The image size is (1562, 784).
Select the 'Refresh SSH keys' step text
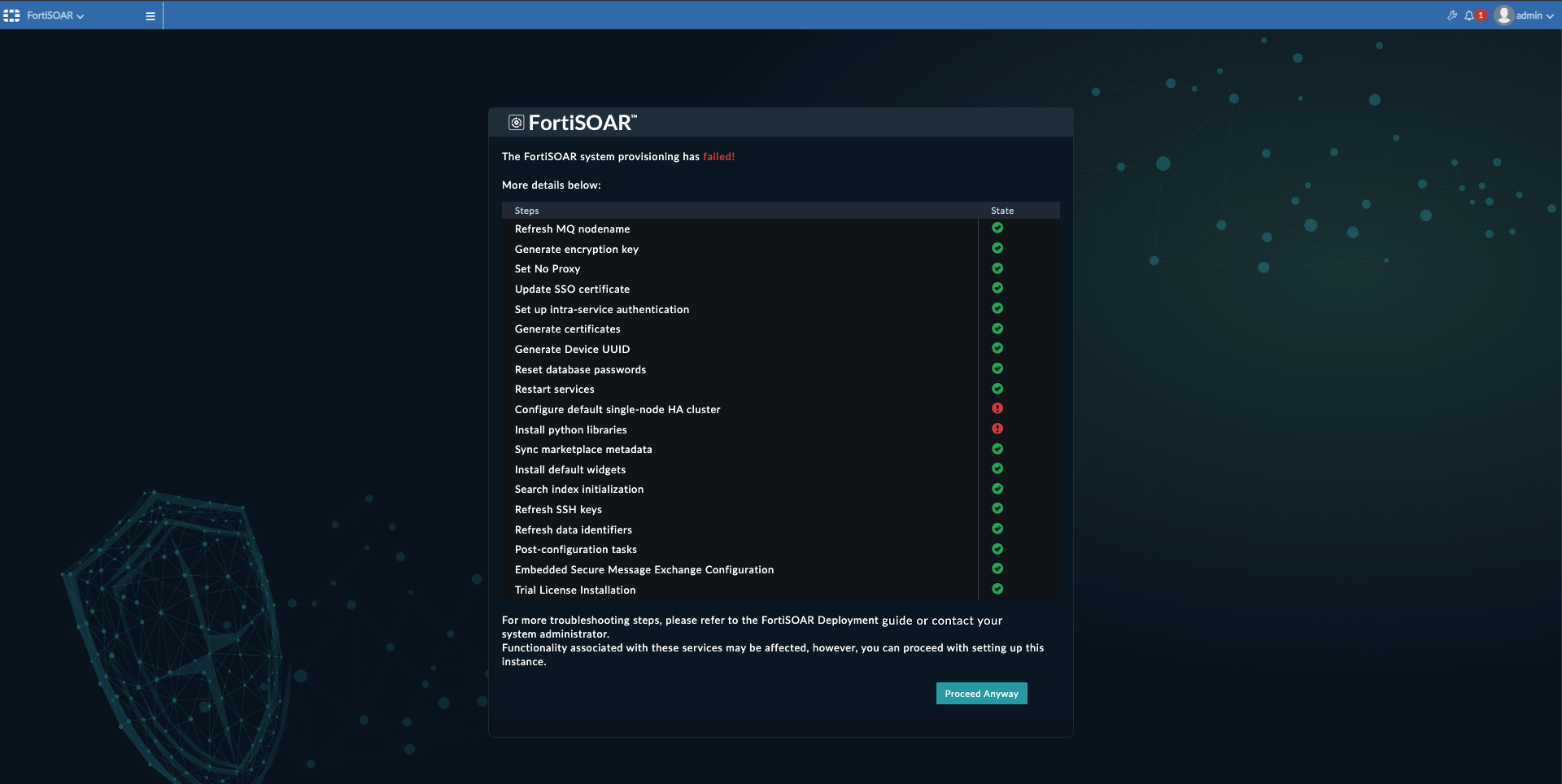point(558,510)
